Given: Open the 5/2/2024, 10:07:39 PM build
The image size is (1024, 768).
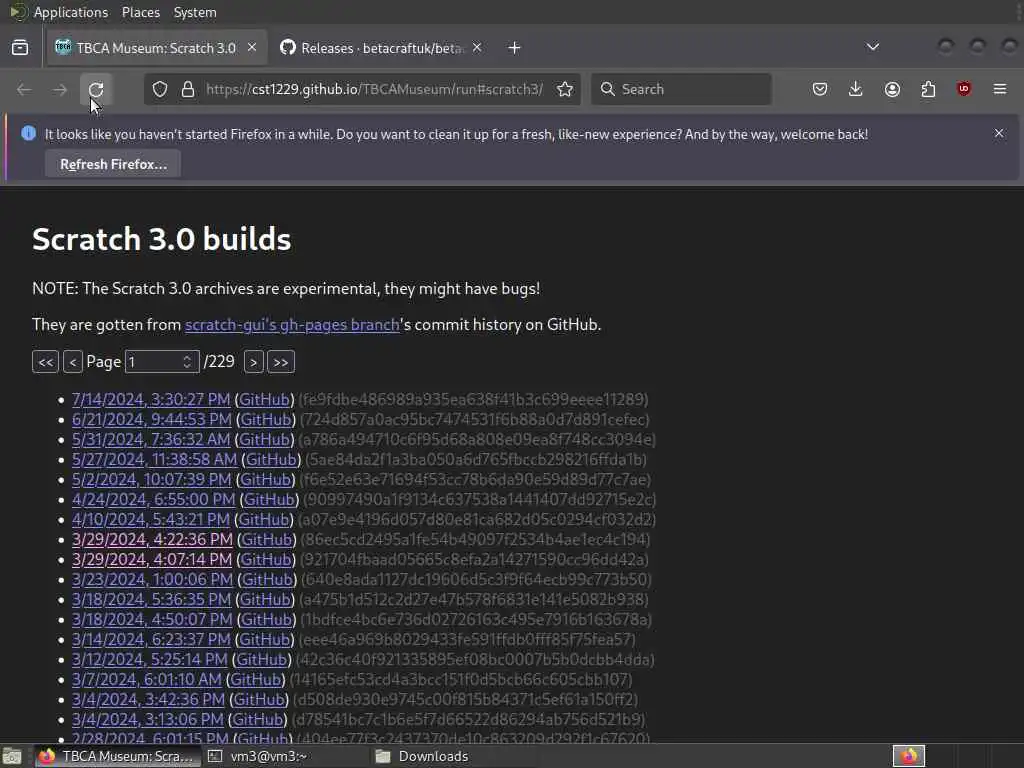Looking at the screenshot, I should (x=152, y=479).
